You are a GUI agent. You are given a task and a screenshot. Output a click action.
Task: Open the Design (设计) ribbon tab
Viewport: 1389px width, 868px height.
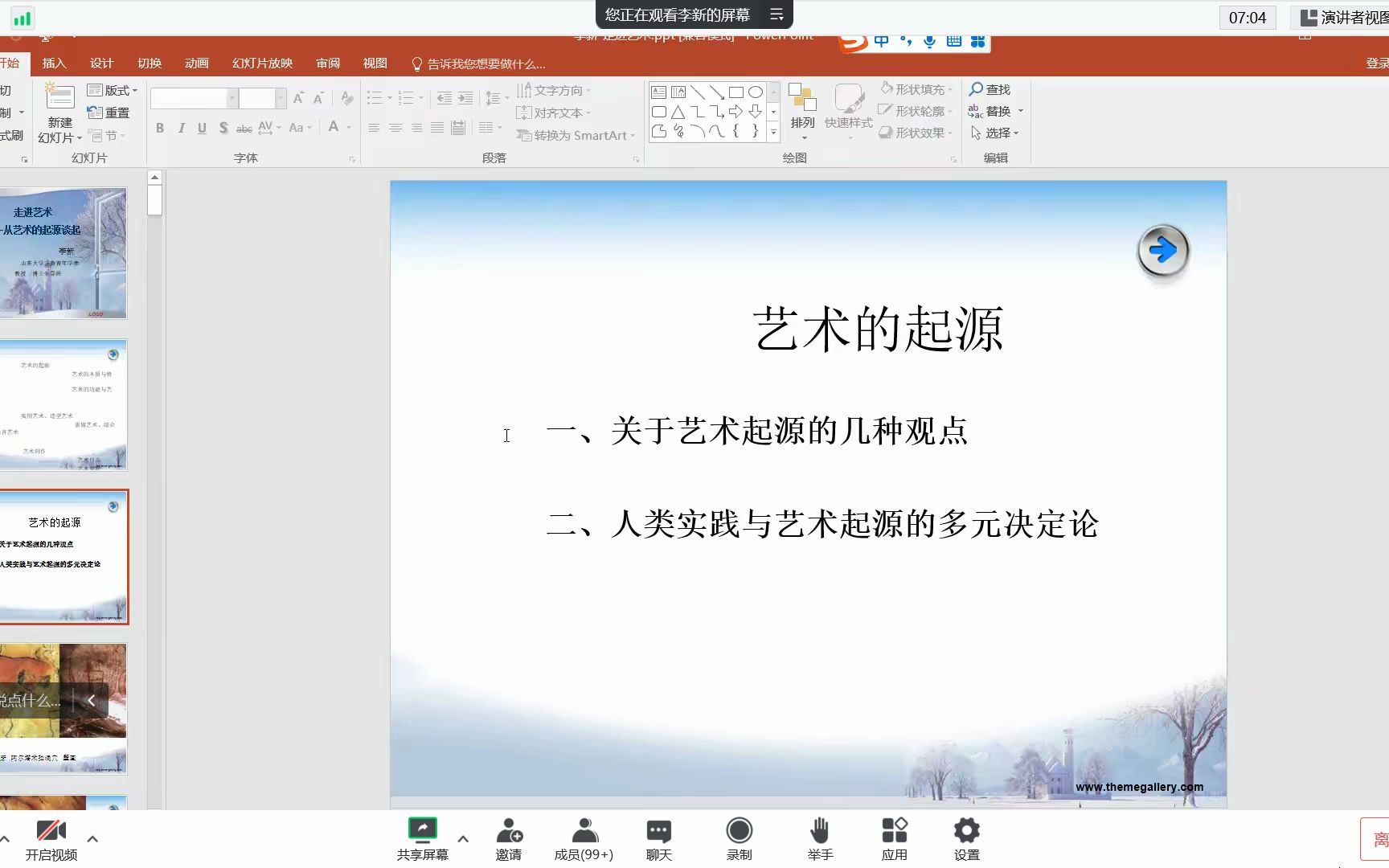tap(101, 63)
